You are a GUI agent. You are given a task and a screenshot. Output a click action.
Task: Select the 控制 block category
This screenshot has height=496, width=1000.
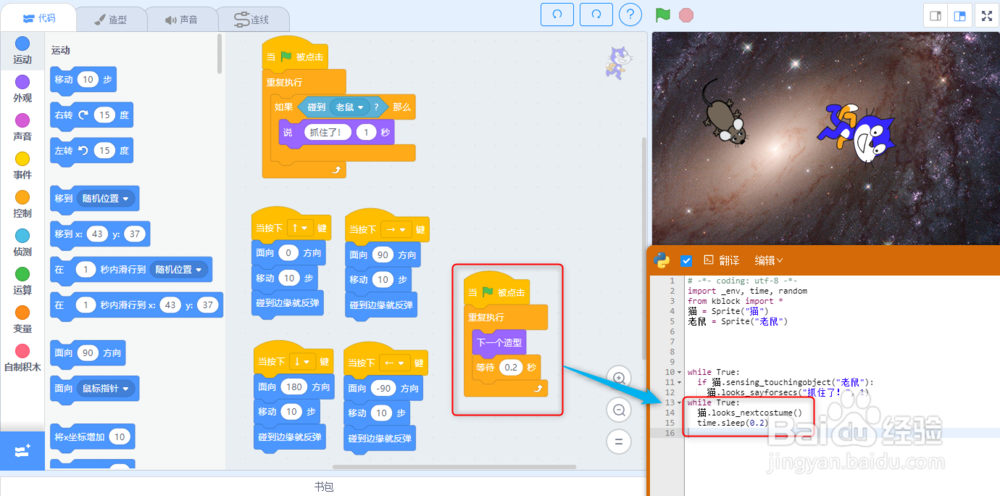pos(22,204)
